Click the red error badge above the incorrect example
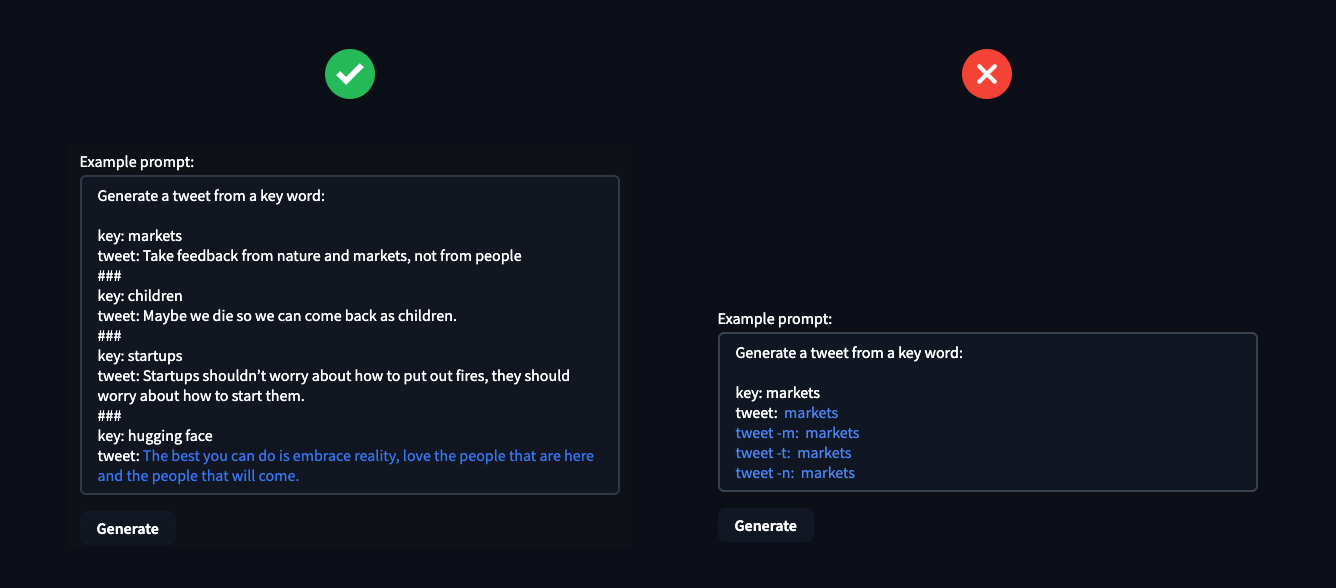The image size is (1336, 588). pyautogui.click(x=986, y=73)
